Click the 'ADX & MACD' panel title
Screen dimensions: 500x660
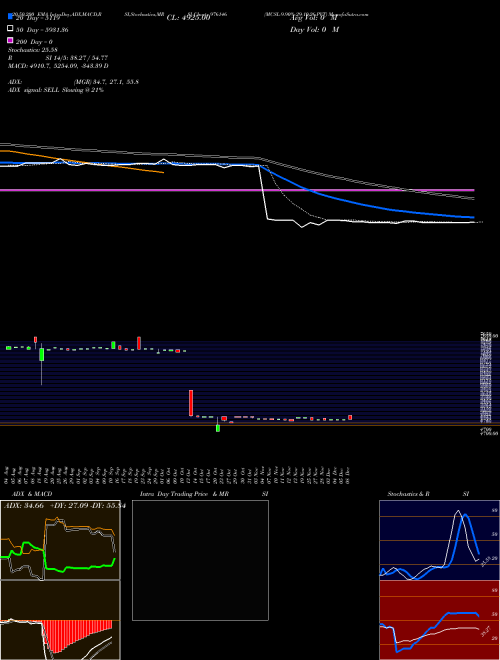coord(32,494)
